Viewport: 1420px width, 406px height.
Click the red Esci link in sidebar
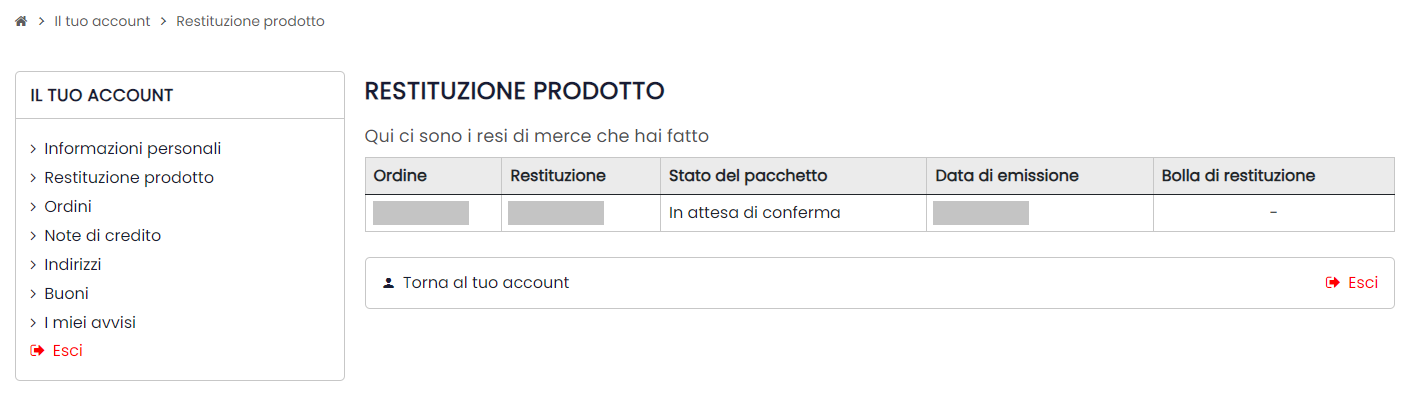(67, 351)
